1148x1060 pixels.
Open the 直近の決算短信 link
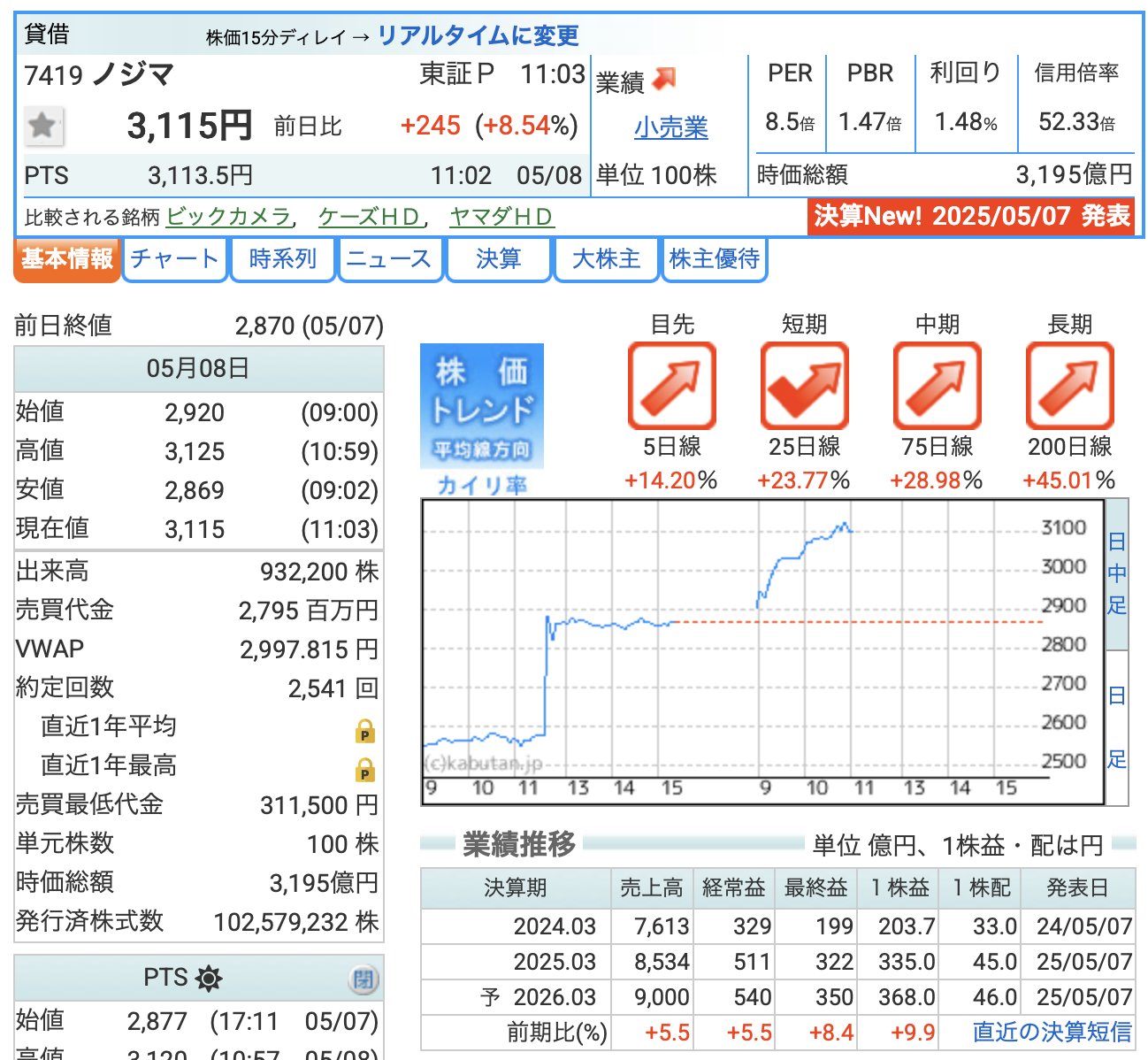point(1052,1032)
